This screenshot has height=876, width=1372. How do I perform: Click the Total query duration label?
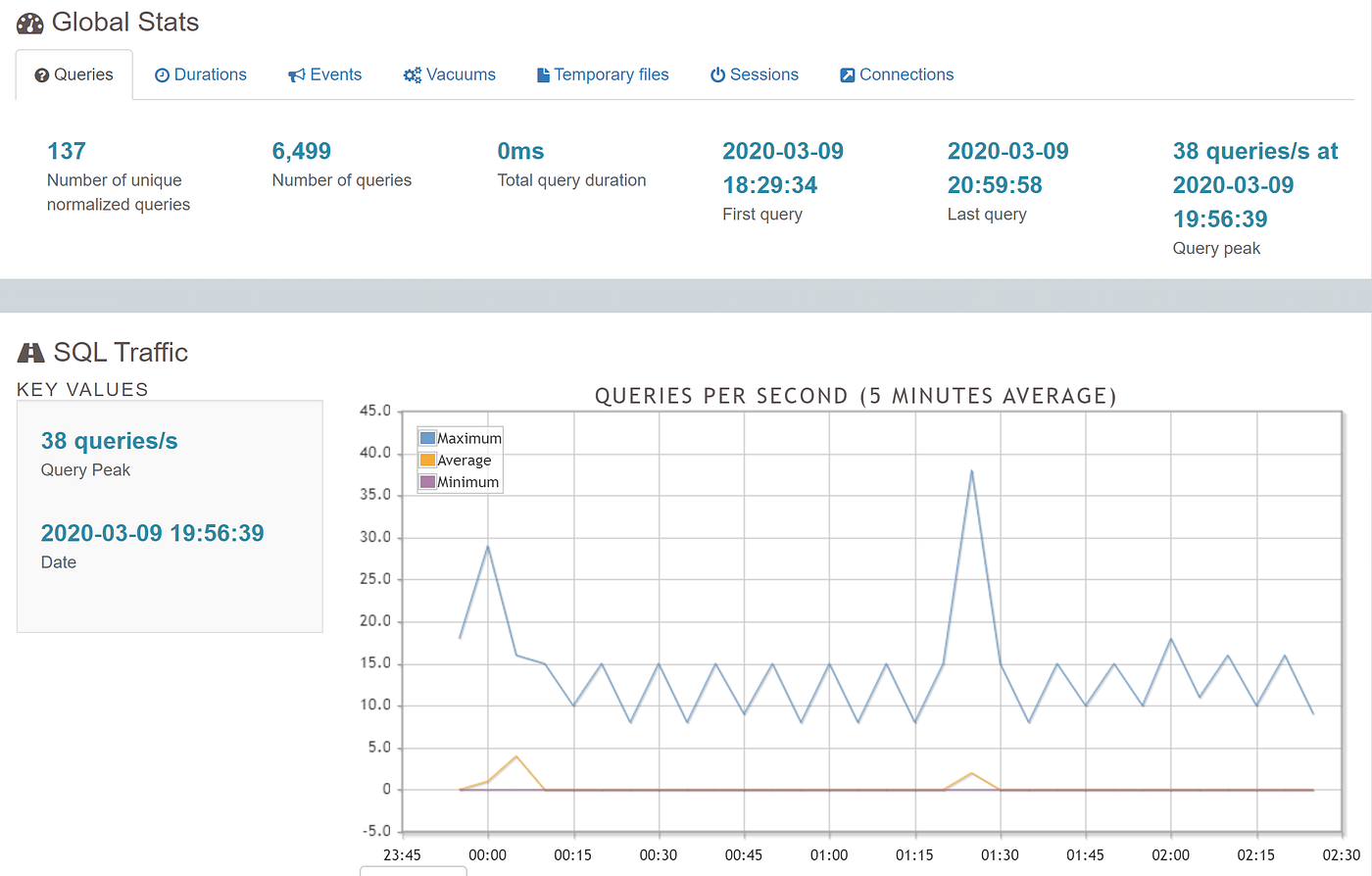(571, 180)
